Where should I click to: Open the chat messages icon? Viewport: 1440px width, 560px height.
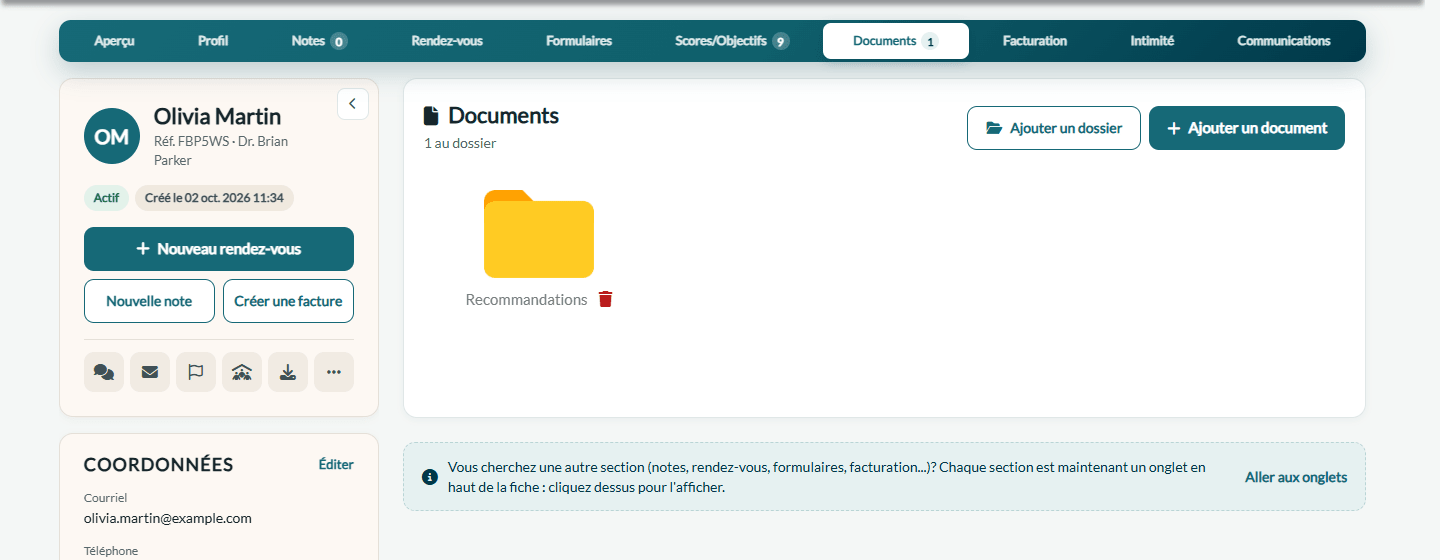[x=104, y=372]
